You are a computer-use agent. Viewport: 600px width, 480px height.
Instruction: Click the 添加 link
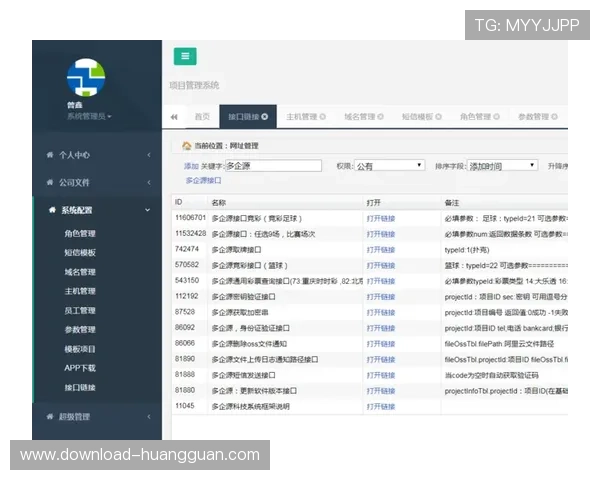[191, 166]
